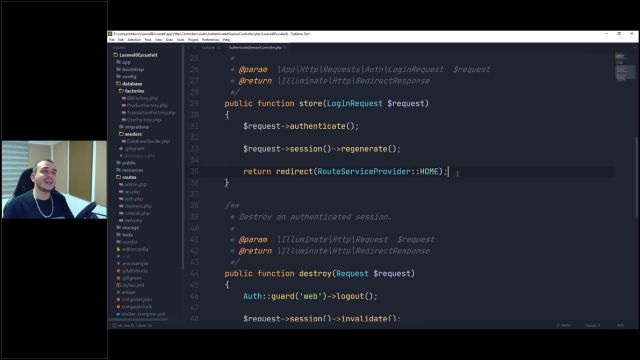Open the View menu
This screenshot has width=640, height=360.
click(158, 40)
